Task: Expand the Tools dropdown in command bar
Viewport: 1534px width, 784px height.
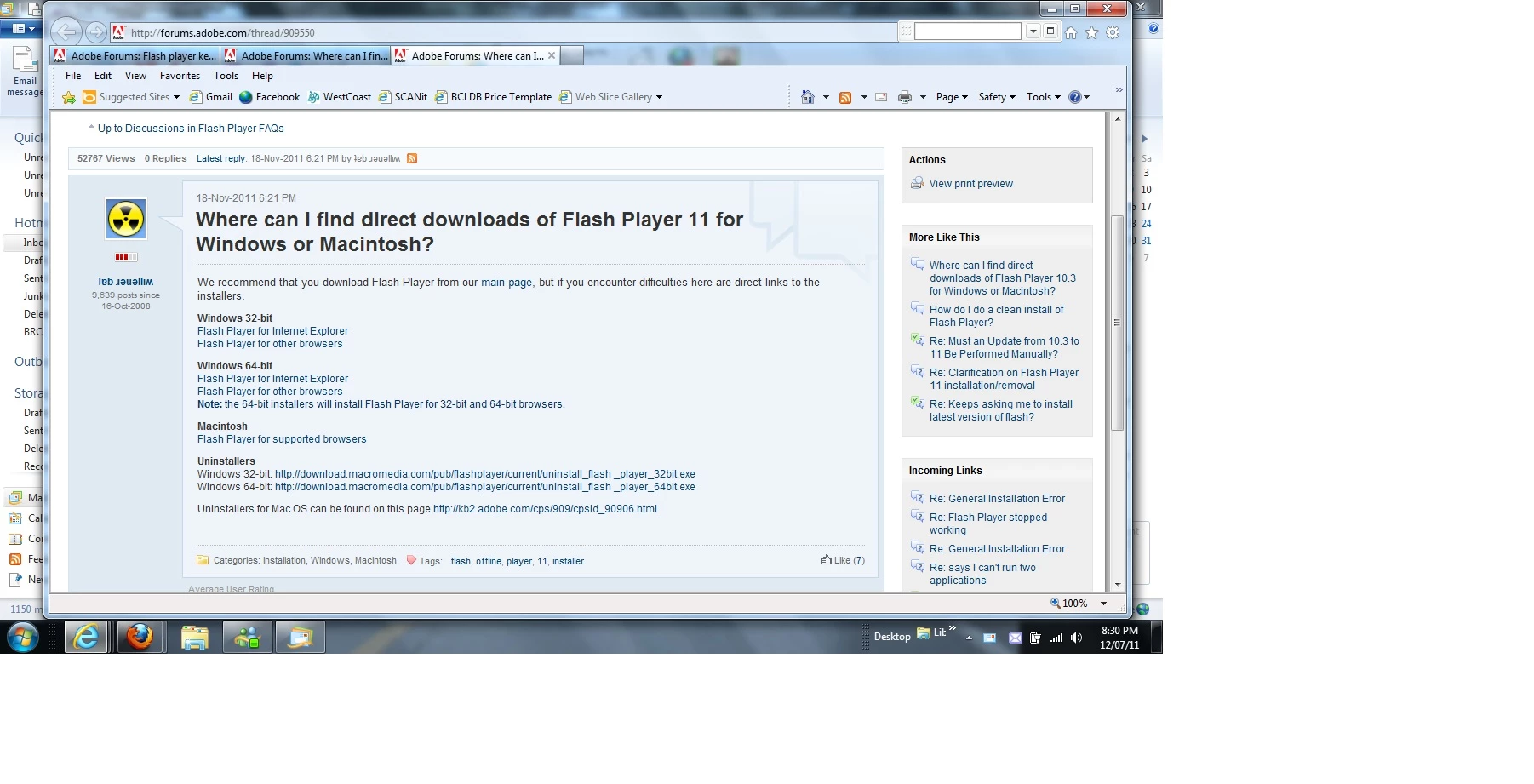Action: coord(1044,97)
